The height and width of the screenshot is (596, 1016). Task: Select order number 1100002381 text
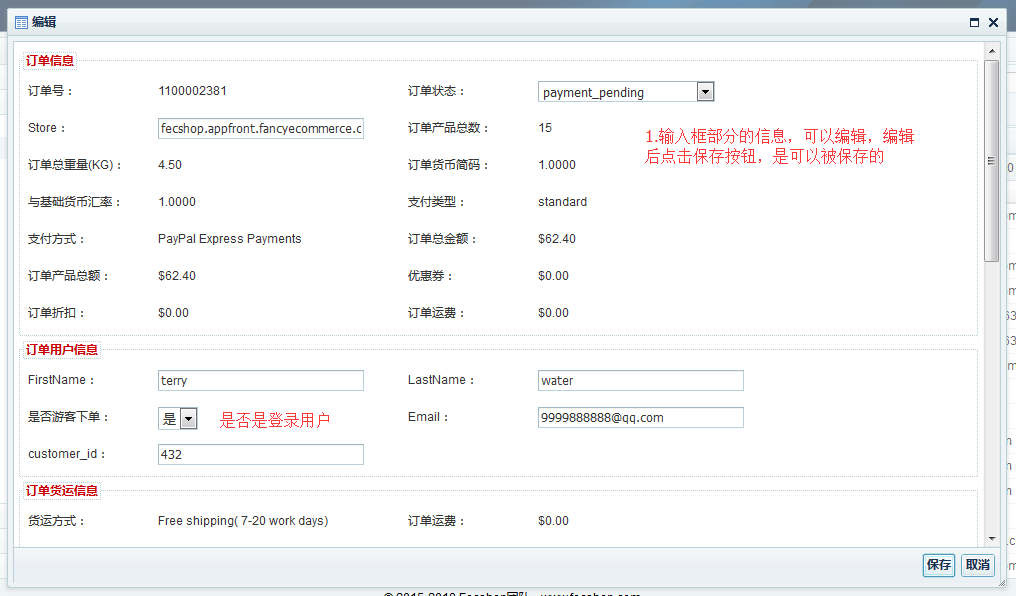[192, 91]
